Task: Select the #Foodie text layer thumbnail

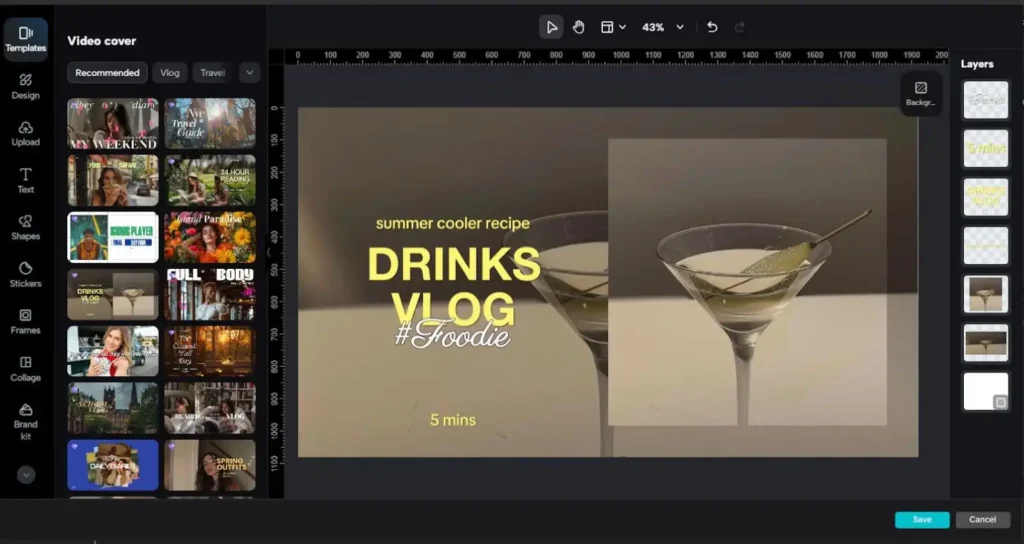Action: 985,100
